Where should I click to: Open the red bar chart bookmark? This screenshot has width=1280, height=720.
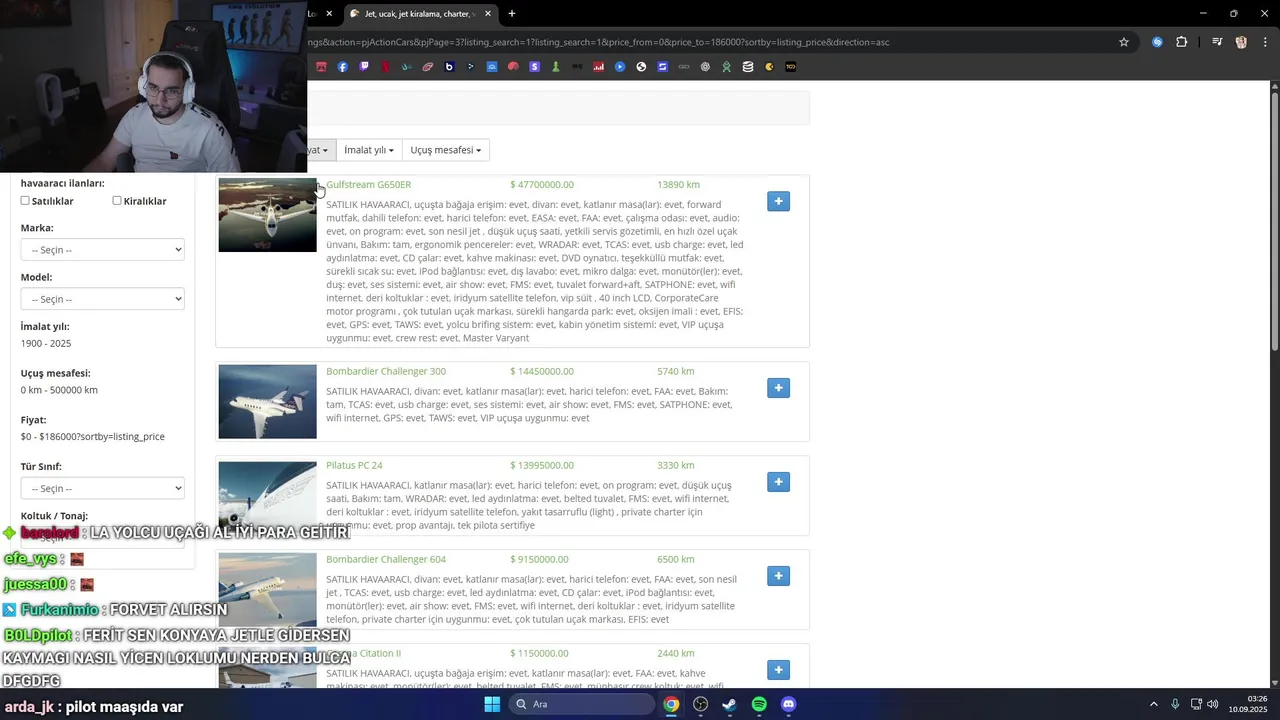[x=598, y=67]
